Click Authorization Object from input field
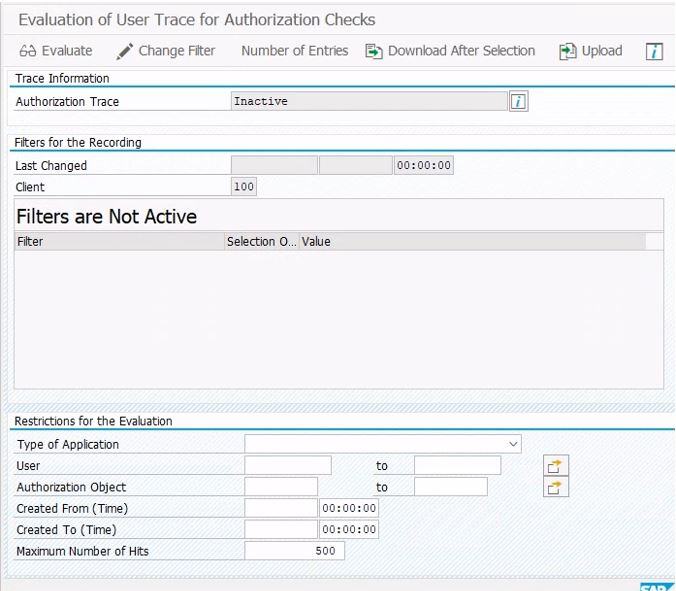The height and width of the screenshot is (591, 676). [x=281, y=487]
